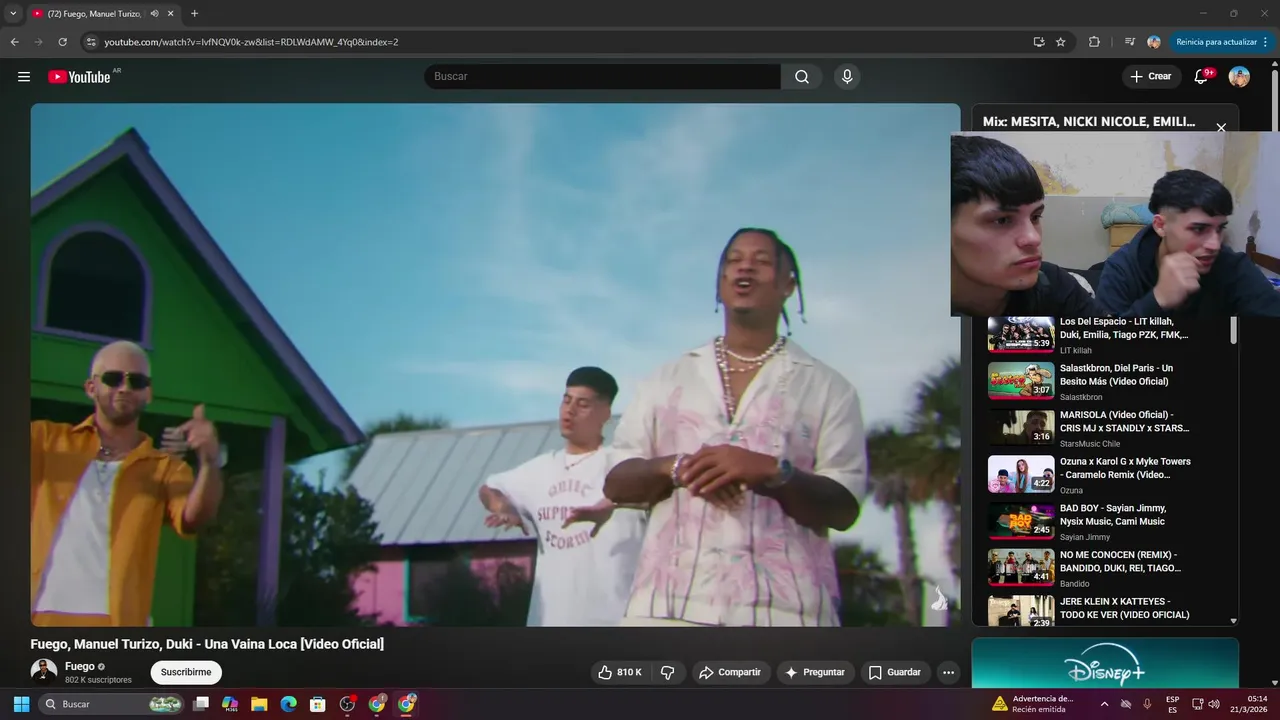Install app icon in address bar
The width and height of the screenshot is (1280, 720).
point(1039,42)
